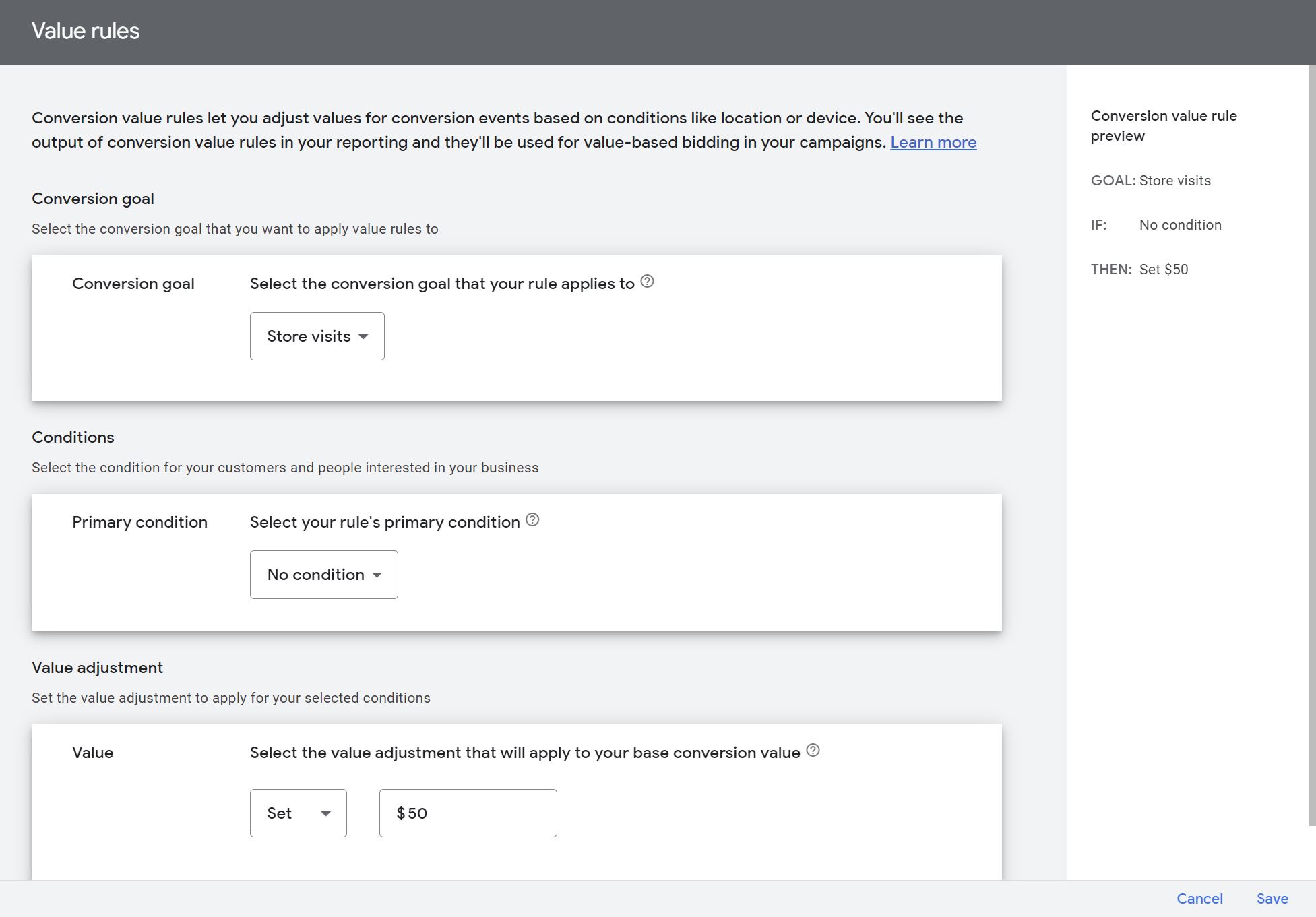Click the Conditions section heading
This screenshot has width=1316, height=917.
point(73,437)
